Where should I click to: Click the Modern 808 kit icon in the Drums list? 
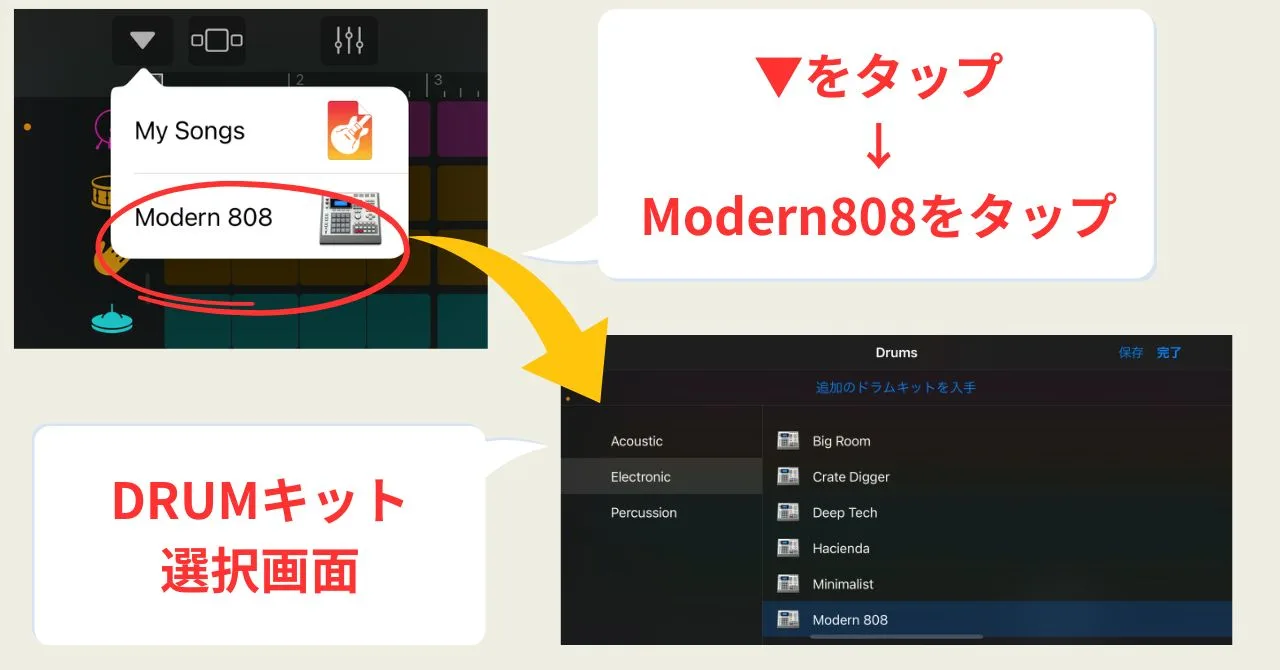788,619
